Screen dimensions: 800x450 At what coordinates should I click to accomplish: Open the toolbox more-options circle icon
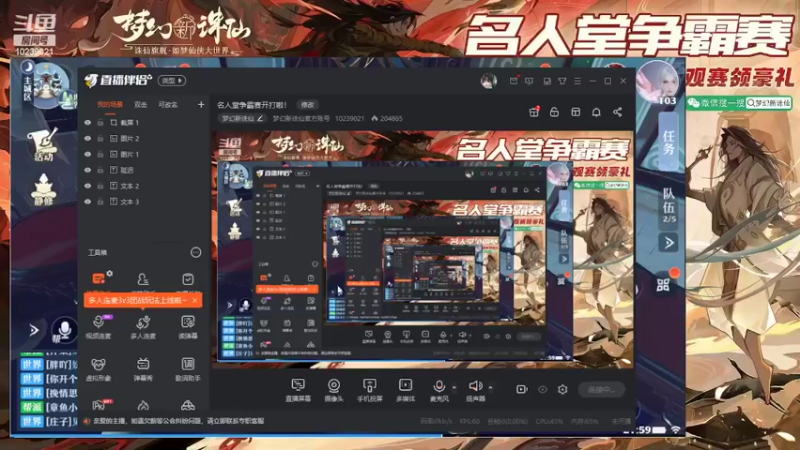(196, 253)
